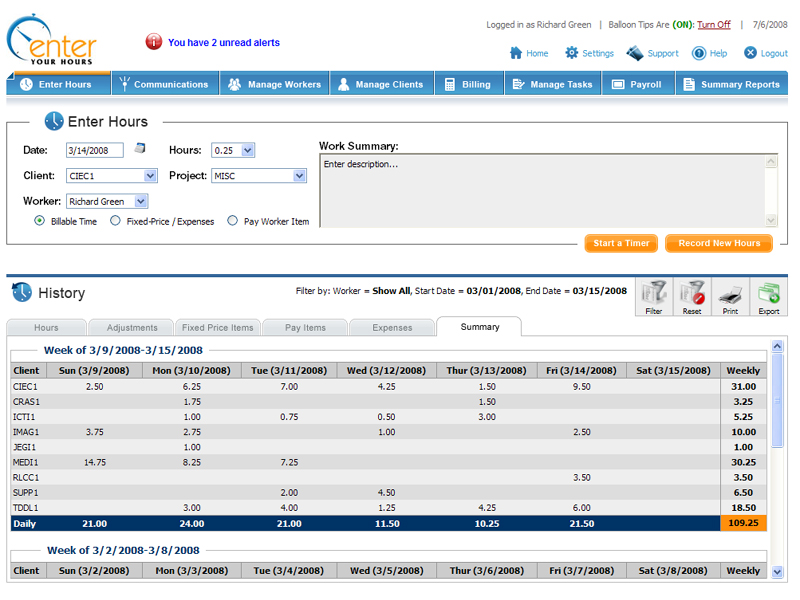Click the red unread alerts icon
Image resolution: width=800 pixels, height=600 pixels.
coord(154,42)
